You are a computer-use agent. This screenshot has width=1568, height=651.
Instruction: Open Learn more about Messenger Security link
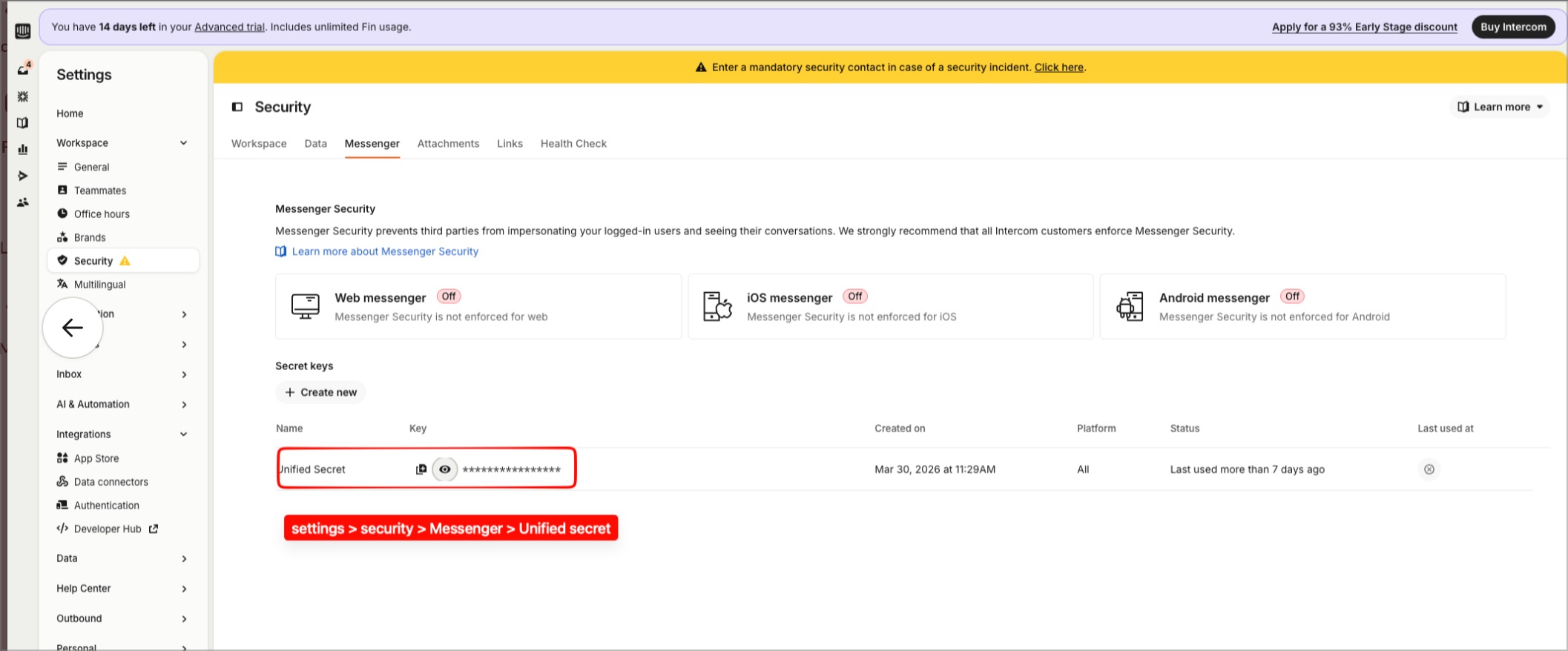point(385,251)
